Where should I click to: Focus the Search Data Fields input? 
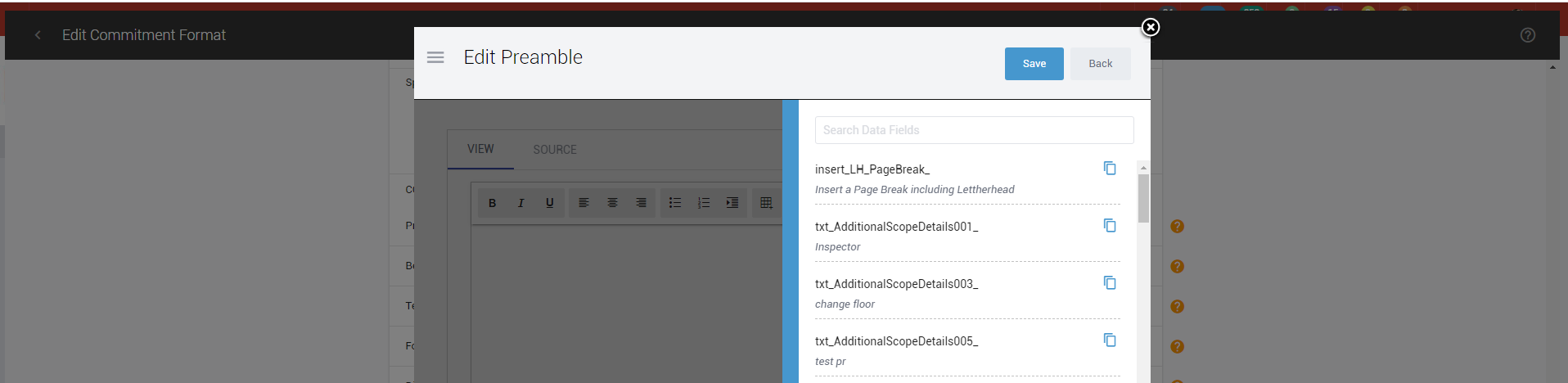(x=974, y=130)
